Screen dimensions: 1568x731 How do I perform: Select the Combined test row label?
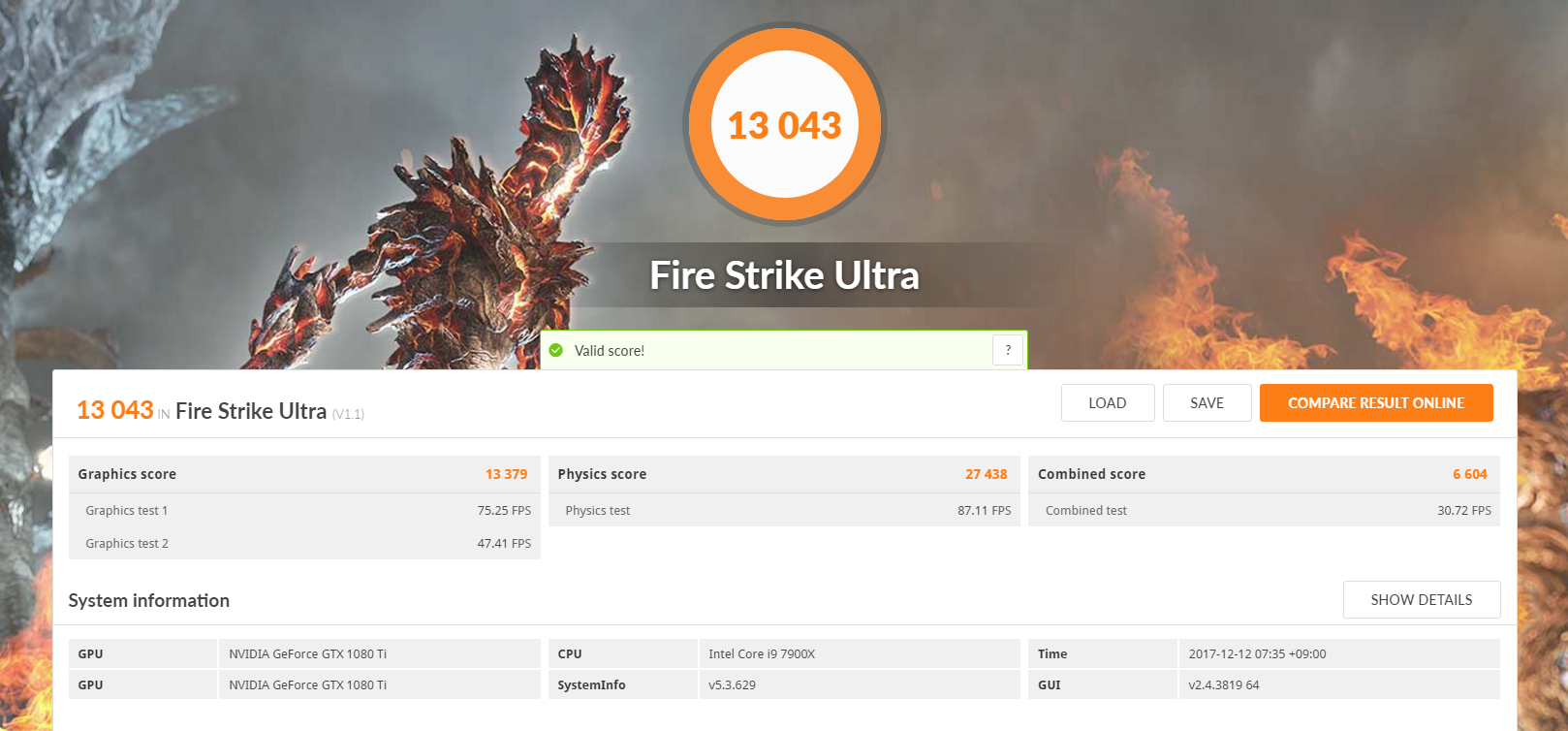(1086, 510)
